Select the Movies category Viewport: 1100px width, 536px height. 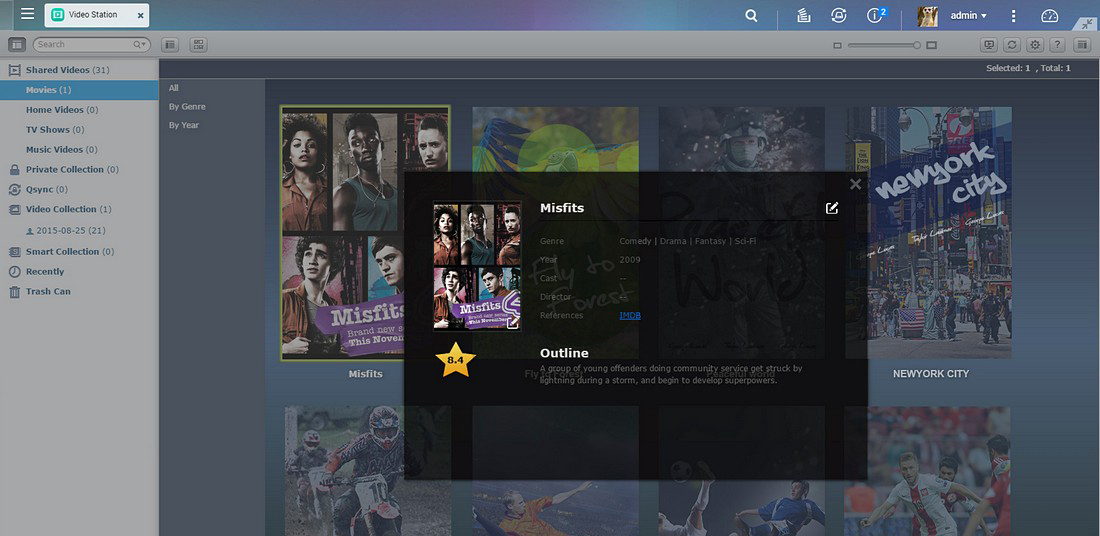79,90
